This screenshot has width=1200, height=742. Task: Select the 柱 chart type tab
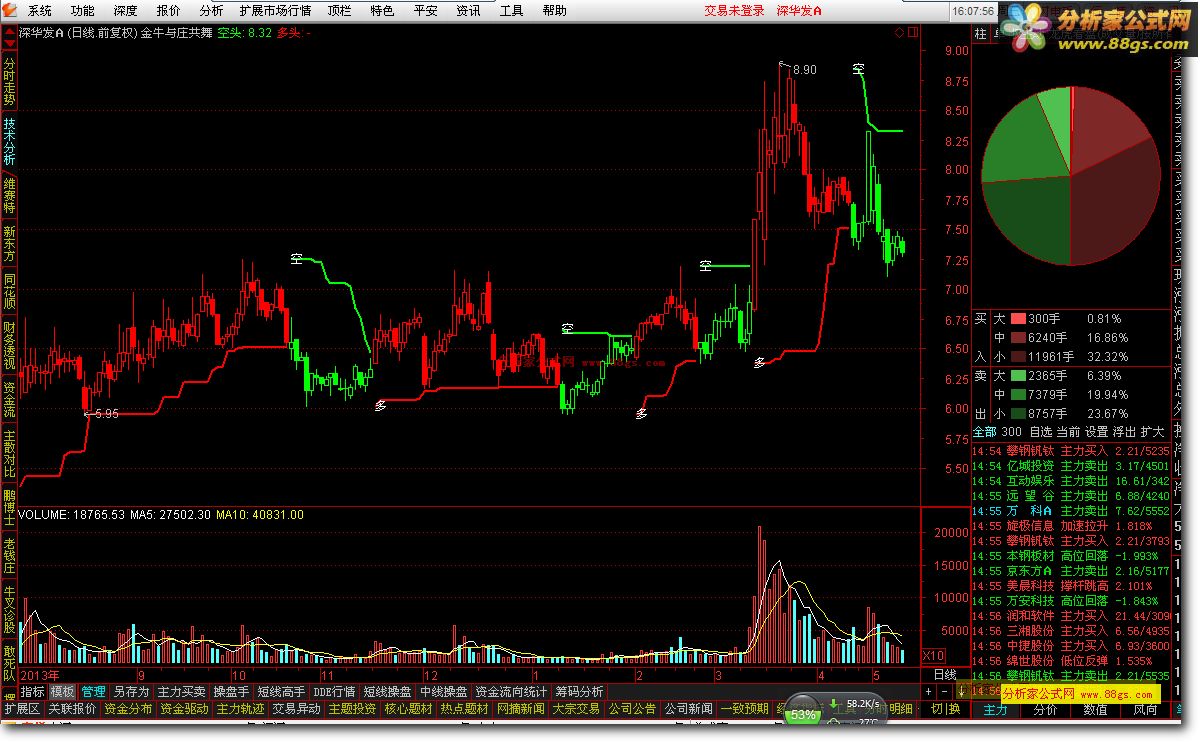point(980,34)
